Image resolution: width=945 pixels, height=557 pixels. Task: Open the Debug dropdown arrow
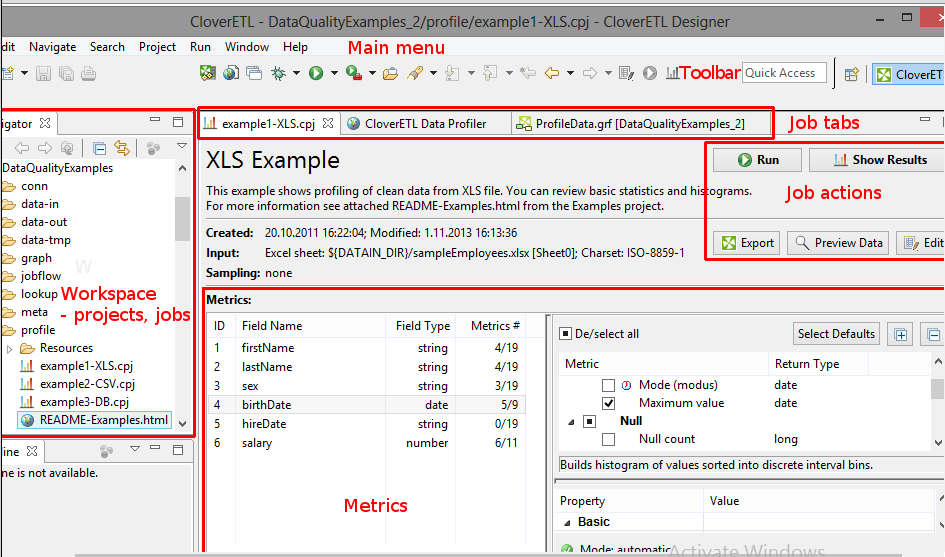296,74
